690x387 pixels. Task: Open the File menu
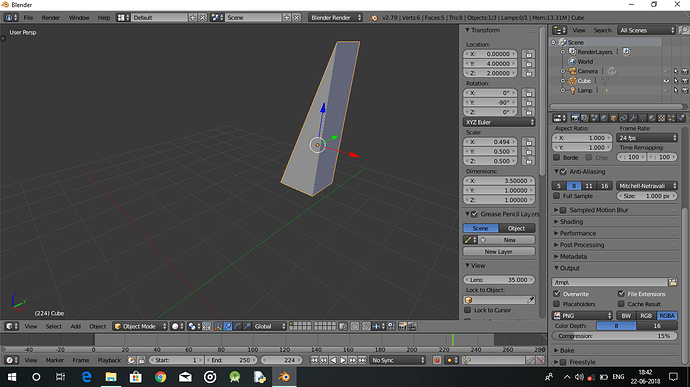coord(28,18)
